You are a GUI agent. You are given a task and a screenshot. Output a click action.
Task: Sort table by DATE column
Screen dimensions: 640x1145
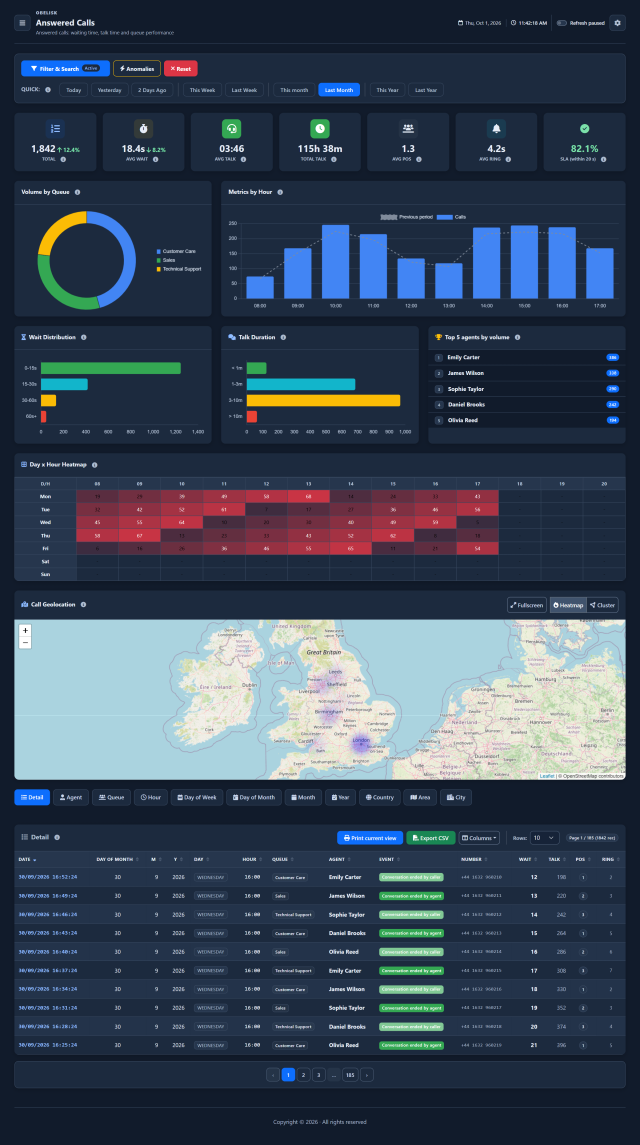click(27, 859)
